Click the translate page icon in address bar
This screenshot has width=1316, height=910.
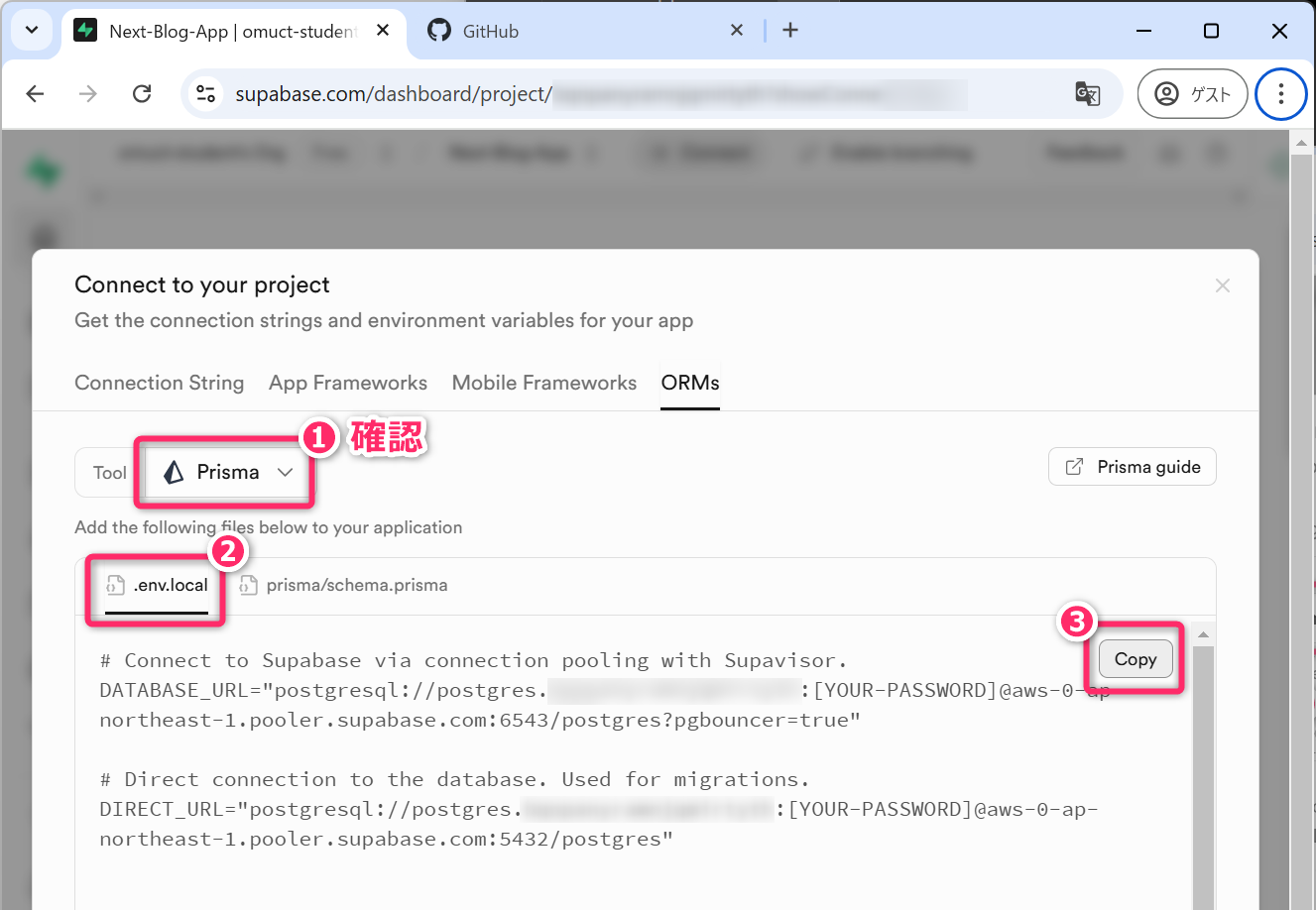(x=1087, y=94)
